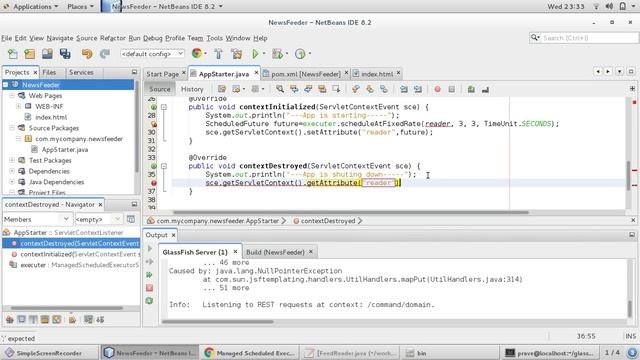Click the editor horizontal scrollbar
Viewport: 640px width, 360px height.
pyautogui.click(x=351, y=212)
